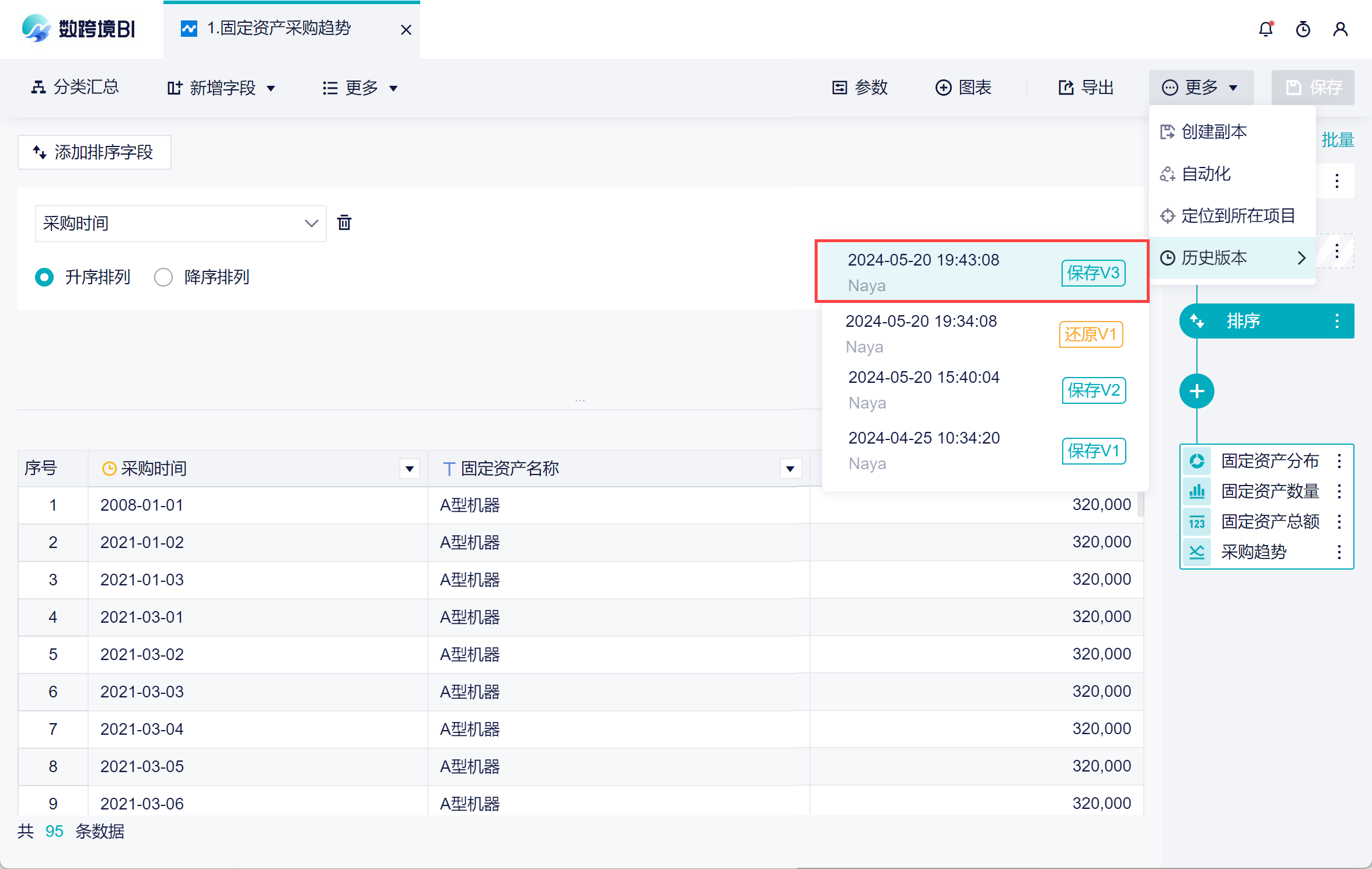Close the 1.固定资产采购趋势 tab

coord(406,30)
